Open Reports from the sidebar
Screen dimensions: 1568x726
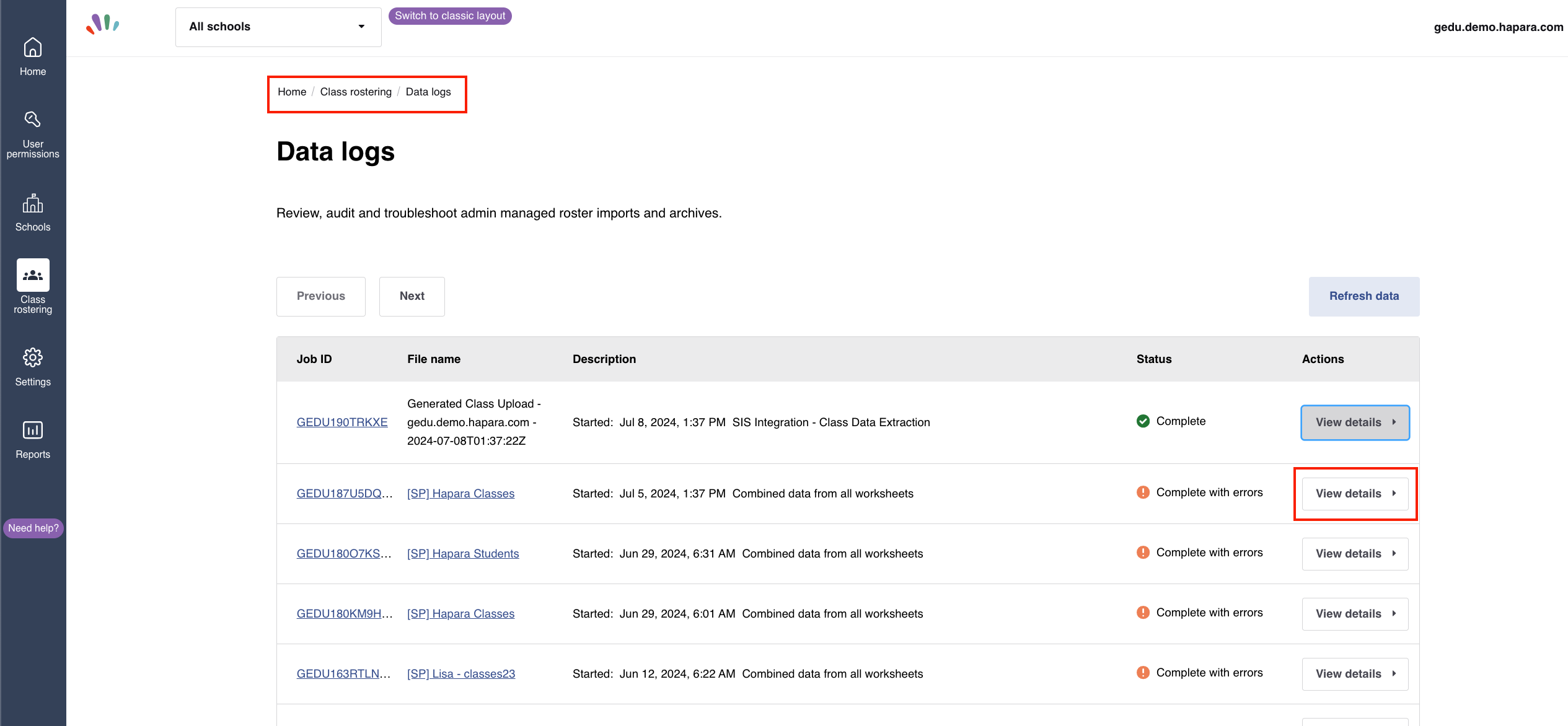coord(33,440)
